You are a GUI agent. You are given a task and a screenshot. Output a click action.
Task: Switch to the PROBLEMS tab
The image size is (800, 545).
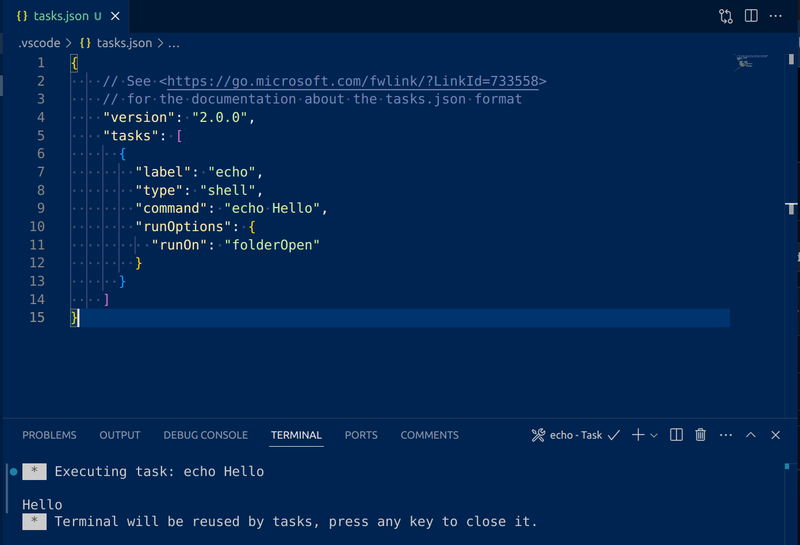click(49, 435)
